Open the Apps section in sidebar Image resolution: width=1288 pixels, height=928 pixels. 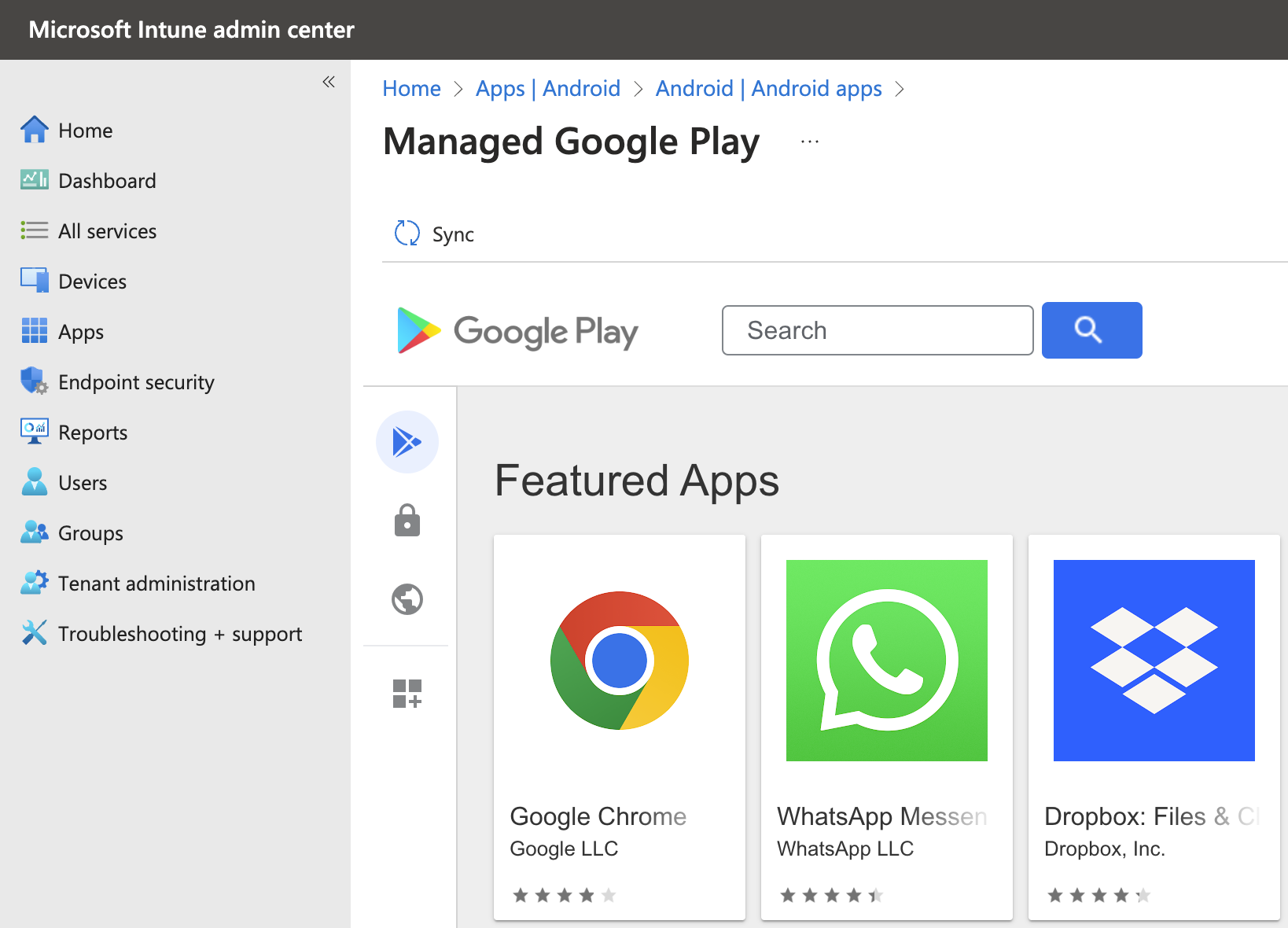(x=81, y=332)
